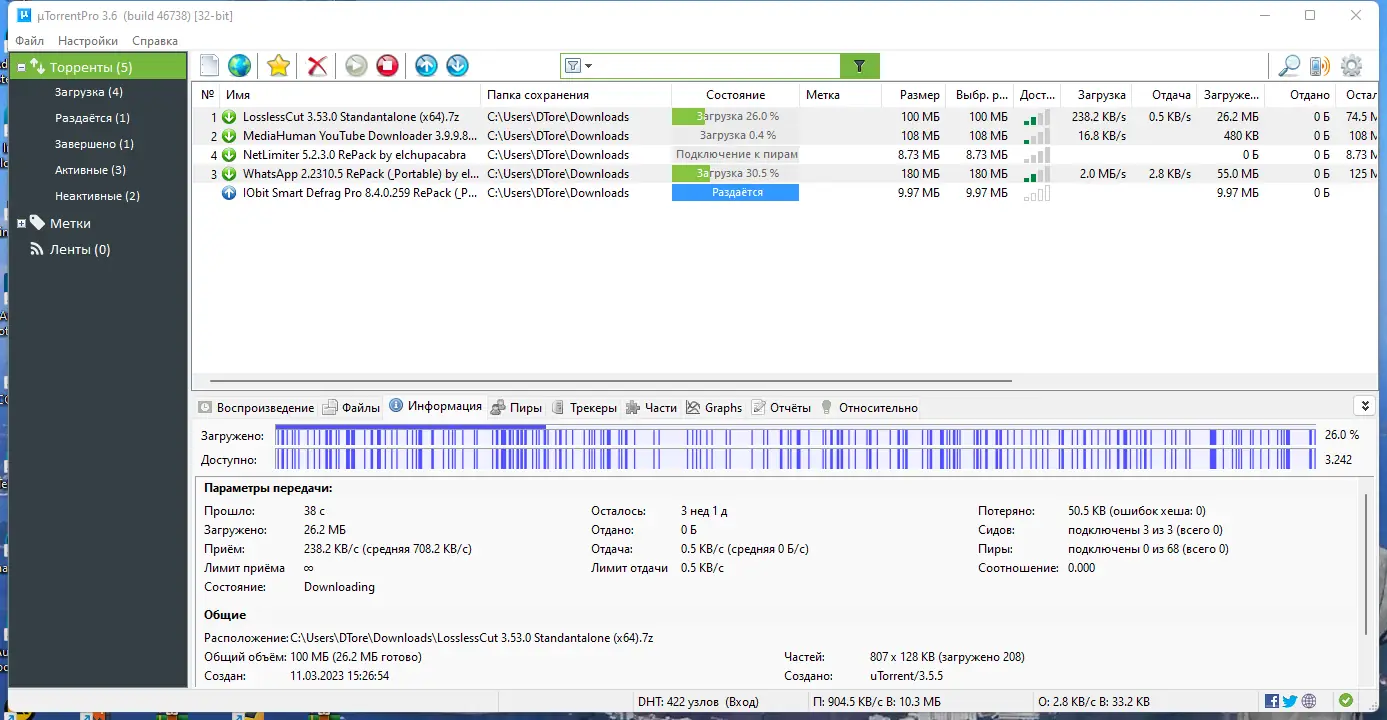This screenshot has height=720, width=1387.
Task: Open the Трекеры tab
Action: tap(585, 407)
